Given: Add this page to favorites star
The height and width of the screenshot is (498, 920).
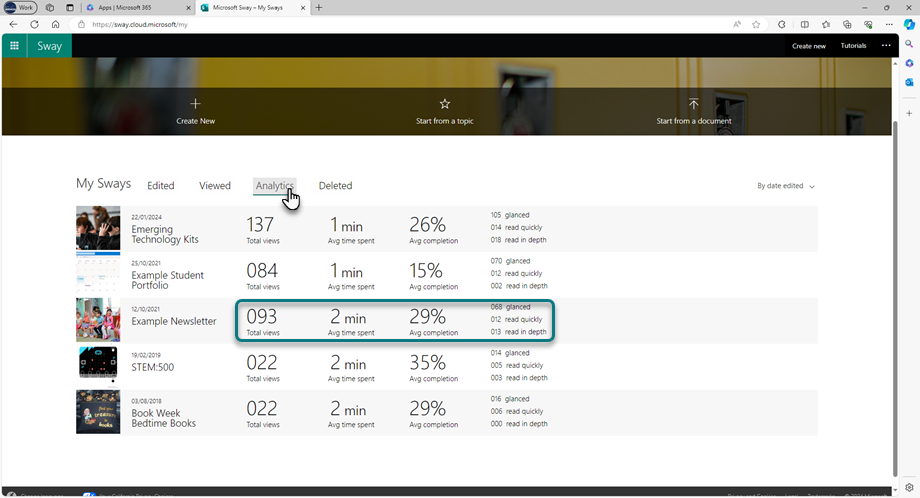Looking at the screenshot, I should pyautogui.click(x=756, y=24).
